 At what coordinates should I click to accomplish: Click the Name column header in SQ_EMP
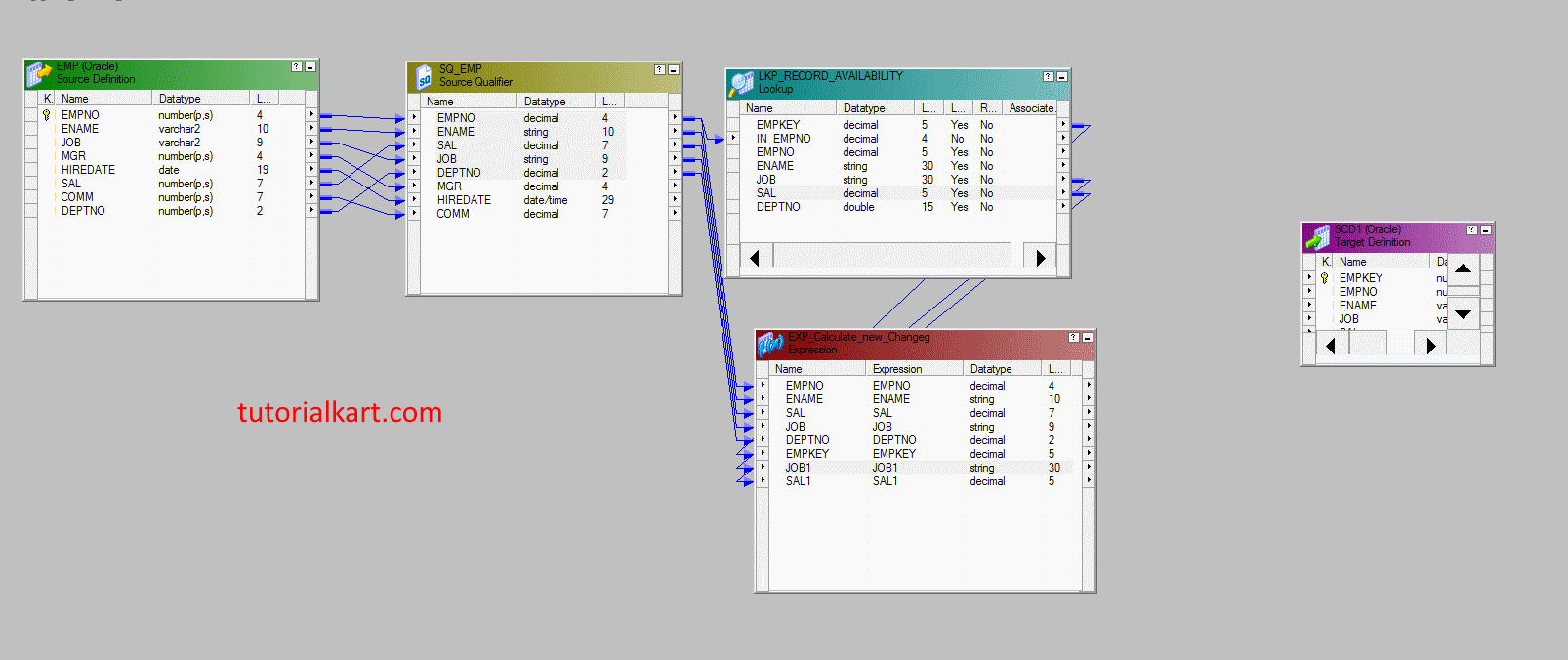(469, 102)
